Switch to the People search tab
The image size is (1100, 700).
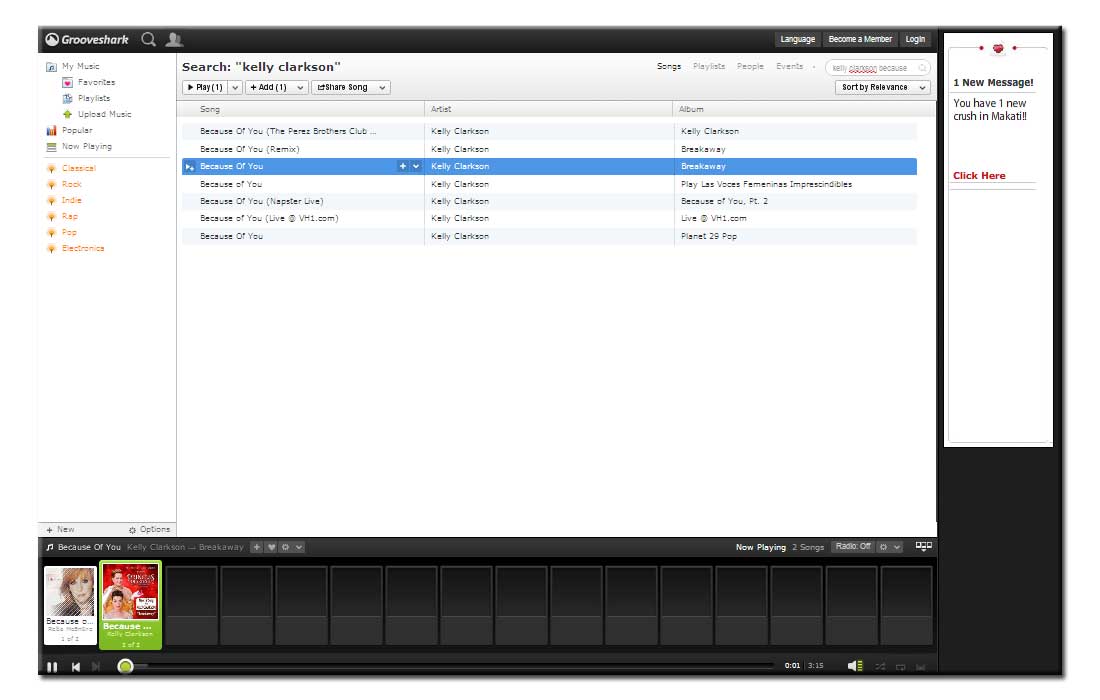point(750,67)
